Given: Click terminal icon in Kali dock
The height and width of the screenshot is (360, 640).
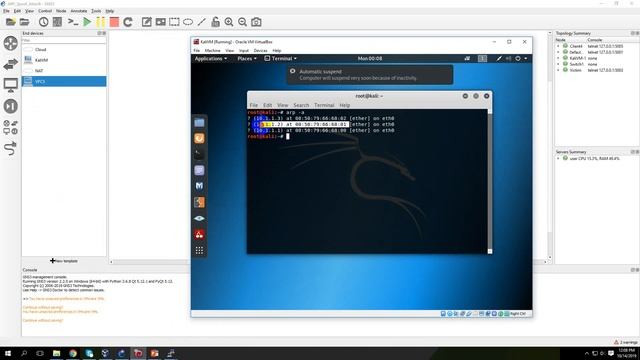Looking at the screenshot, I should pos(199,154).
